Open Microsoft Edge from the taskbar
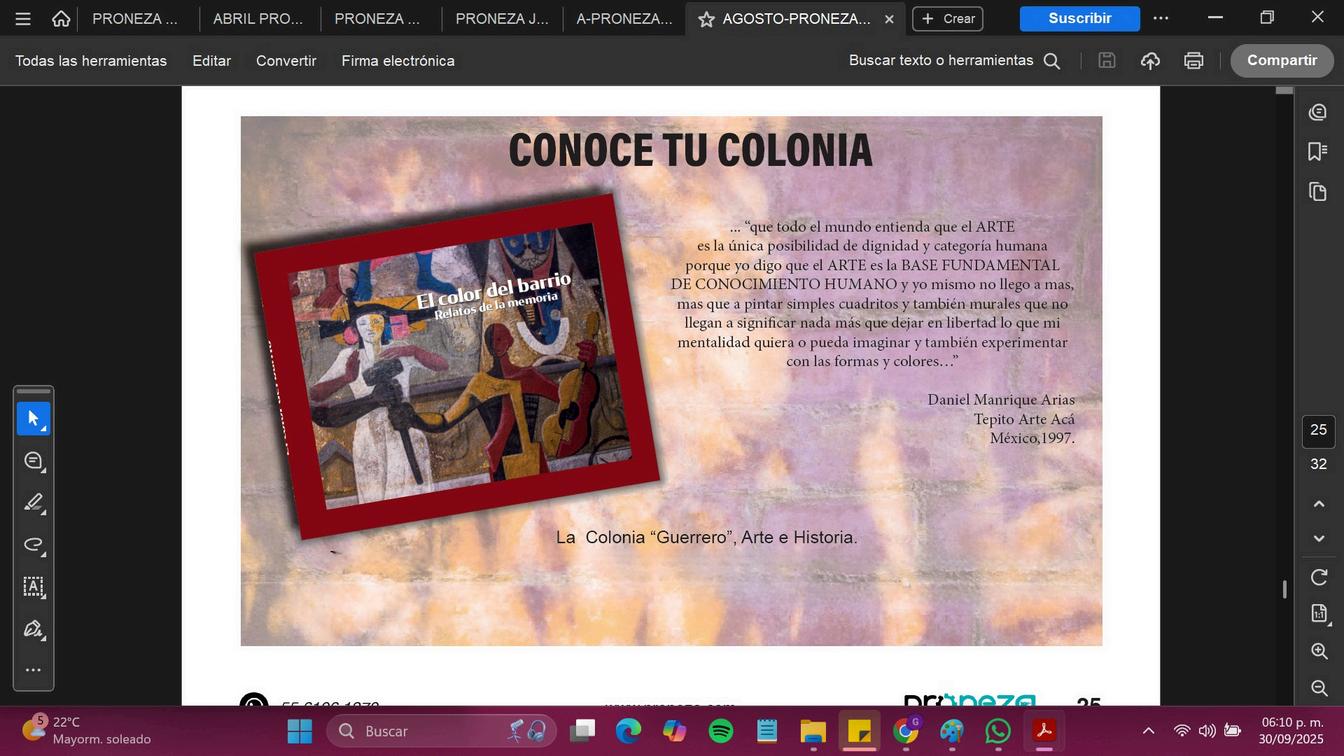 pyautogui.click(x=628, y=731)
